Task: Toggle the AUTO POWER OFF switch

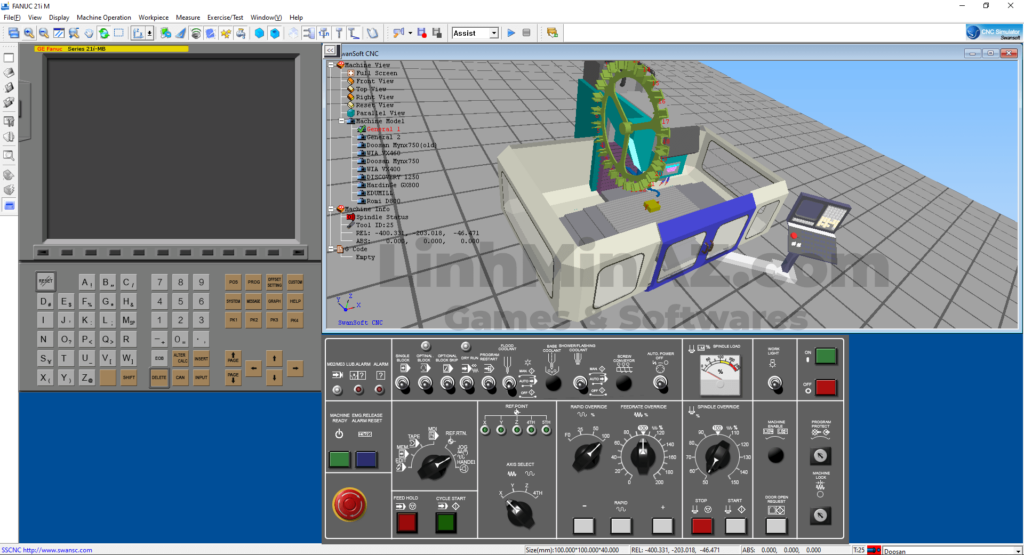Action: pyautogui.click(x=660, y=384)
